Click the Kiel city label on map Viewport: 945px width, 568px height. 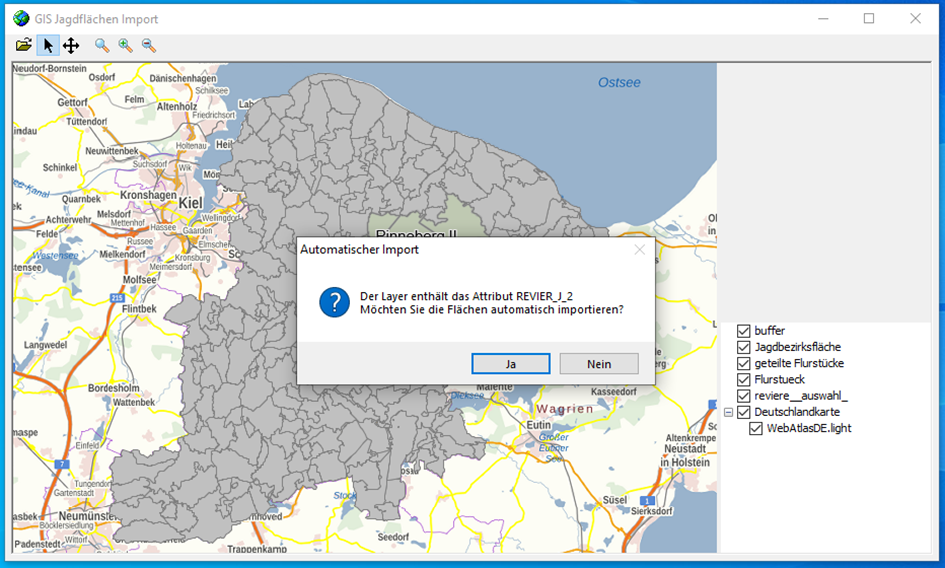(190, 203)
